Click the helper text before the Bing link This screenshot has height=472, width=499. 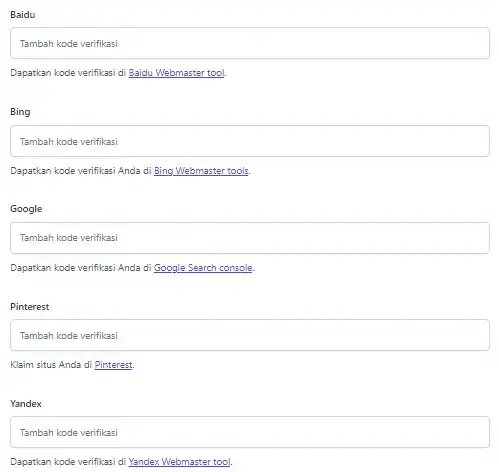pyautogui.click(x=81, y=171)
